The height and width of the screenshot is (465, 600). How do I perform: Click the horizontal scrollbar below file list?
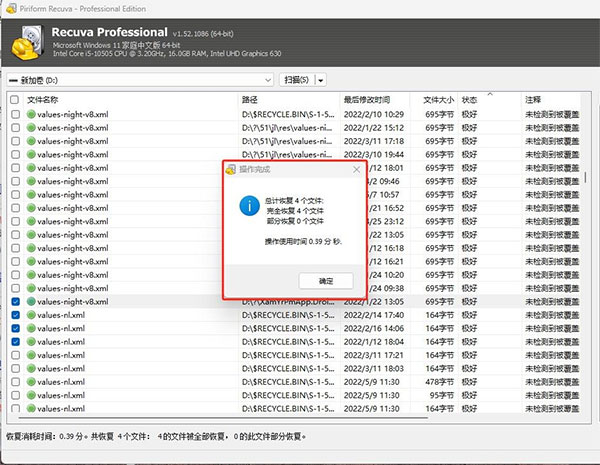pyautogui.click(x=223, y=418)
